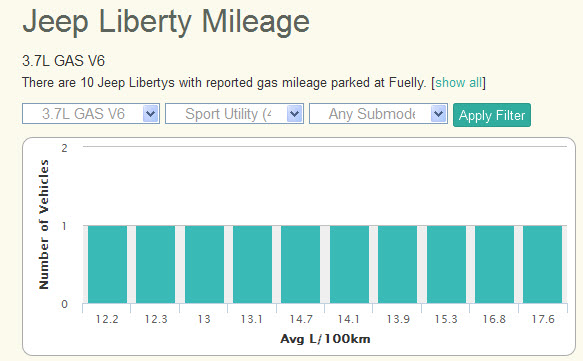This screenshot has height=361, width=583.
Task: Click the Avg L/100km axis label
Action: click(x=325, y=339)
